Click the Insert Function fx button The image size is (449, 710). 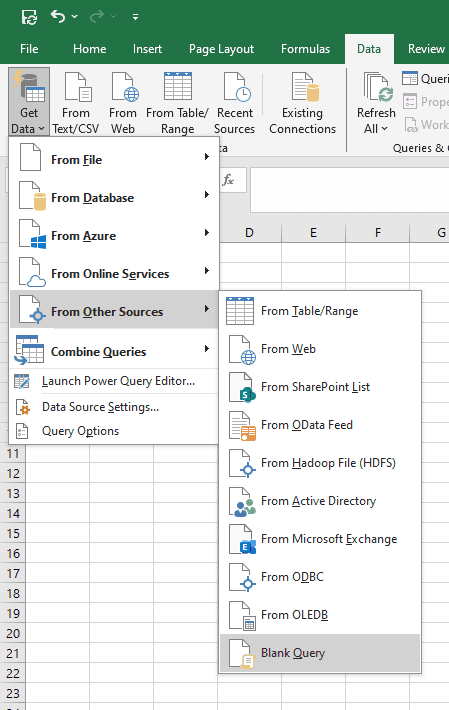[x=228, y=180]
